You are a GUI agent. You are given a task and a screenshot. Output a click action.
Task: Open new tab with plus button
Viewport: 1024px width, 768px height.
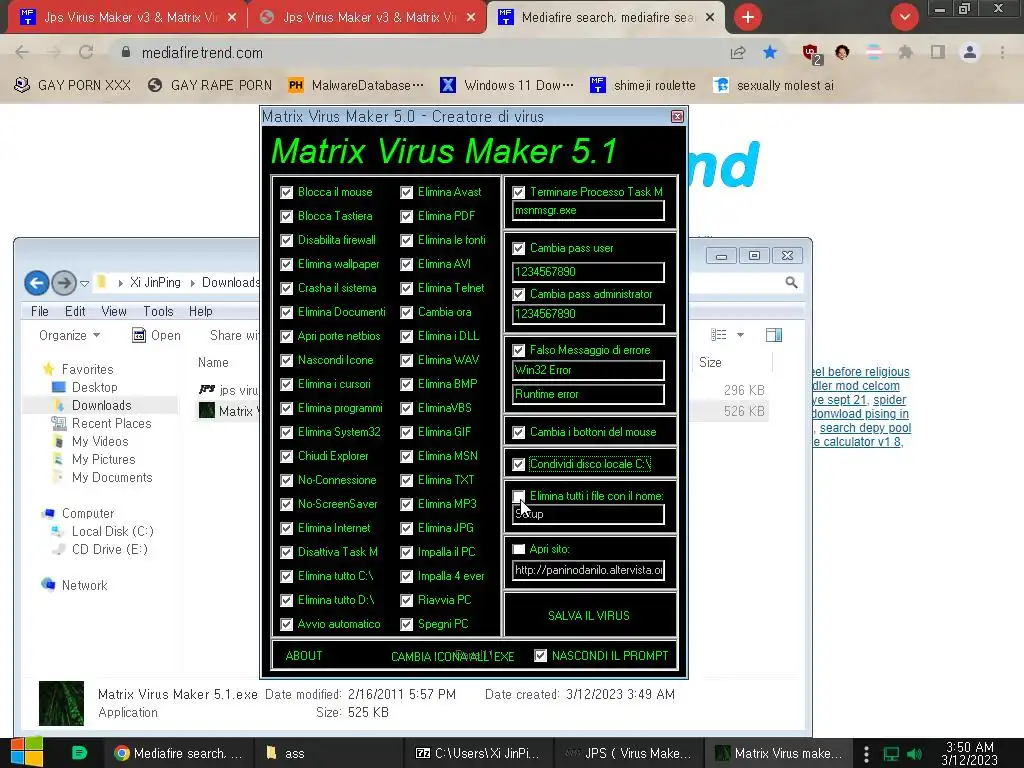[x=748, y=17]
